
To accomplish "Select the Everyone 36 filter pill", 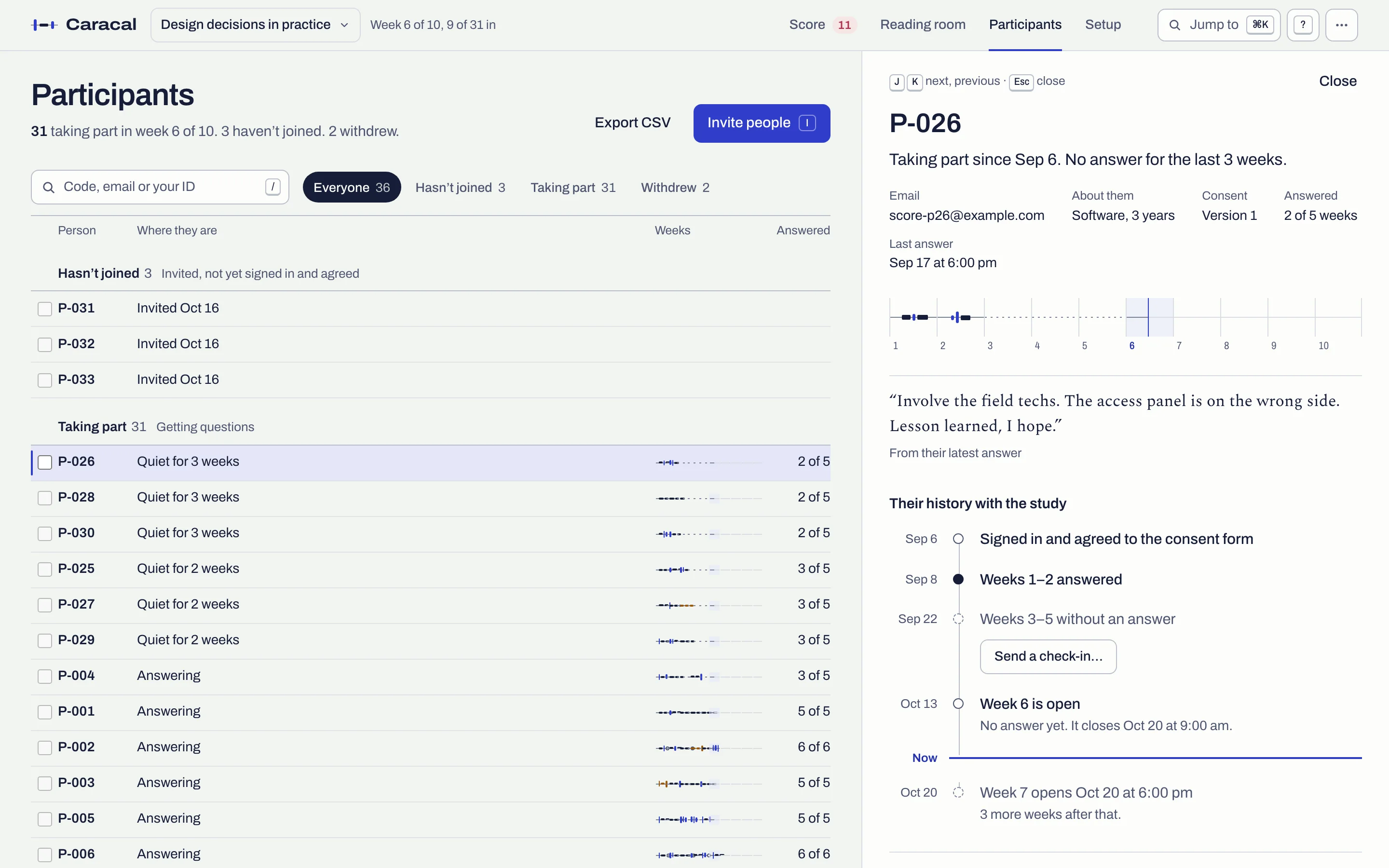I will (351, 187).
